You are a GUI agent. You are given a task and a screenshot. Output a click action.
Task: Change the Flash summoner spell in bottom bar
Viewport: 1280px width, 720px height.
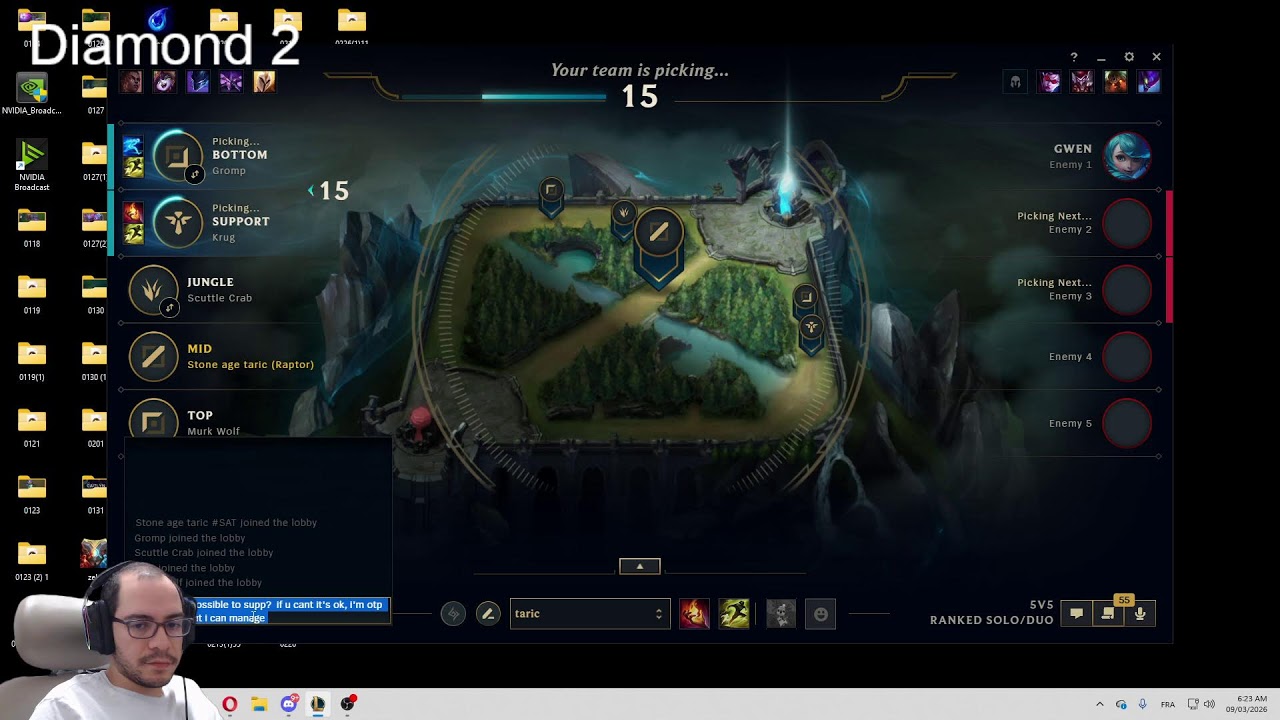(734, 614)
